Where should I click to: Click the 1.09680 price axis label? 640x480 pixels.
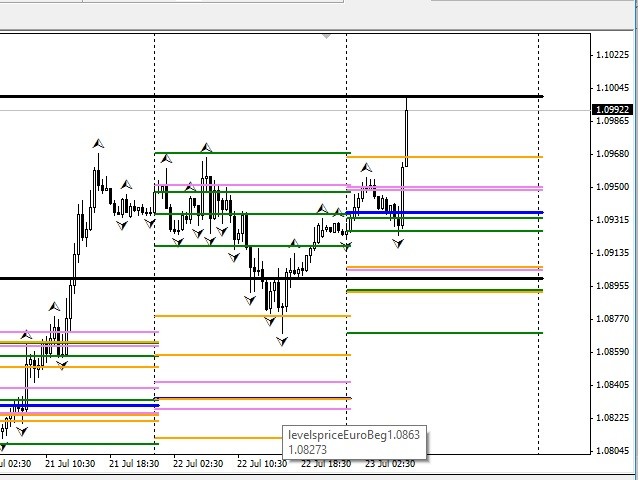[612, 154]
